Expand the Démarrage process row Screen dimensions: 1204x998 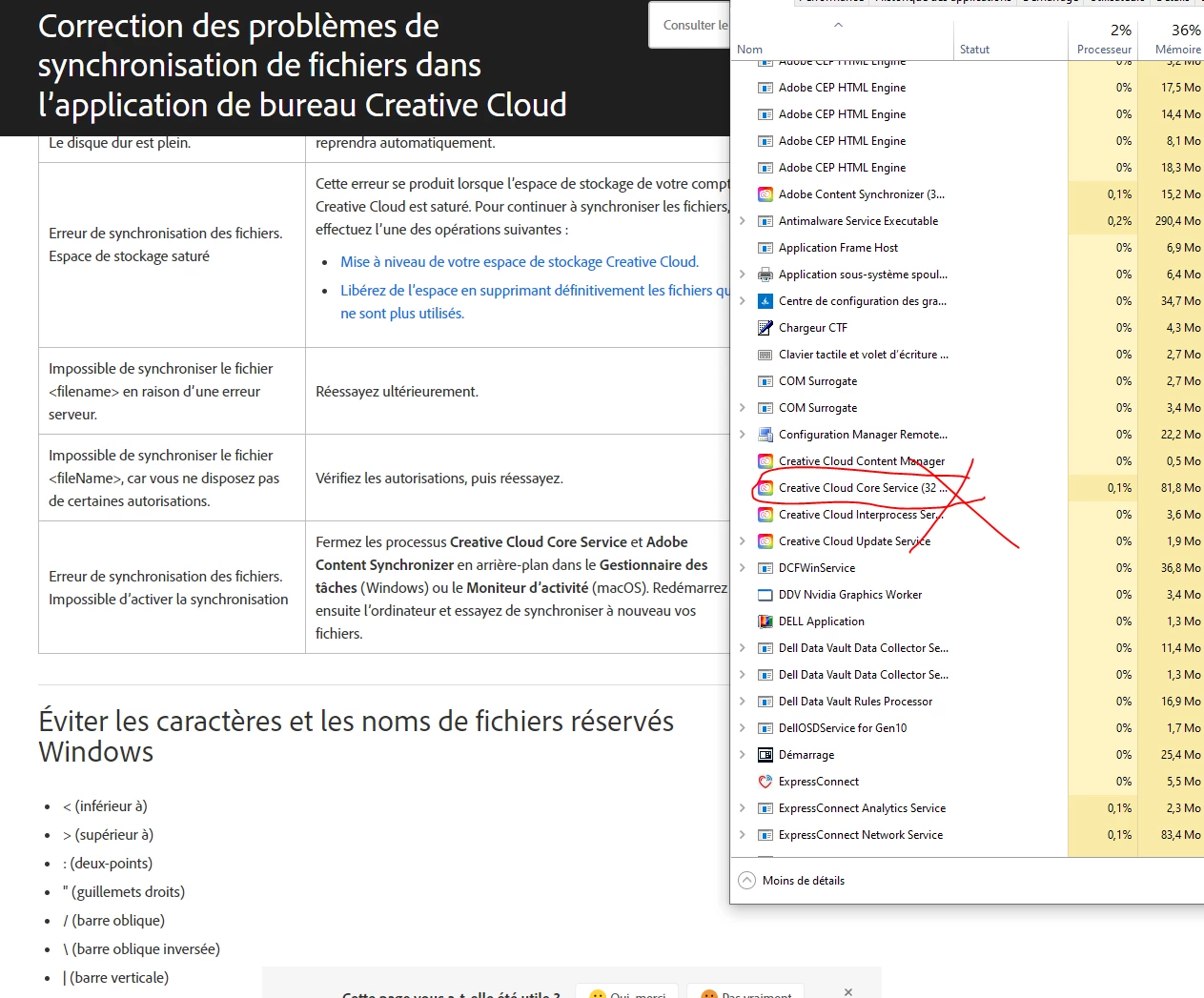(742, 755)
